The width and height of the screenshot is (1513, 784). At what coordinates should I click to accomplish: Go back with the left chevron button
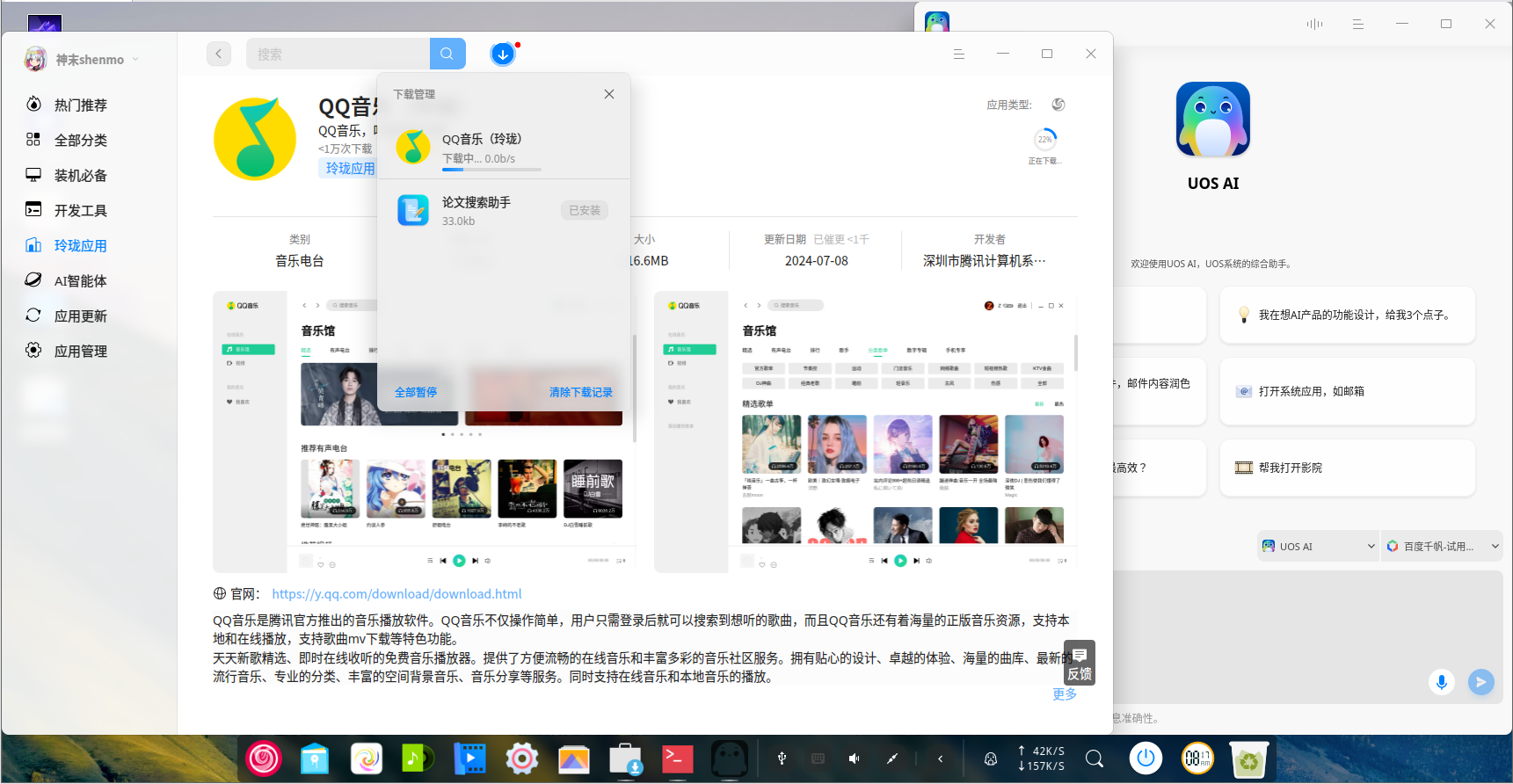click(x=219, y=54)
